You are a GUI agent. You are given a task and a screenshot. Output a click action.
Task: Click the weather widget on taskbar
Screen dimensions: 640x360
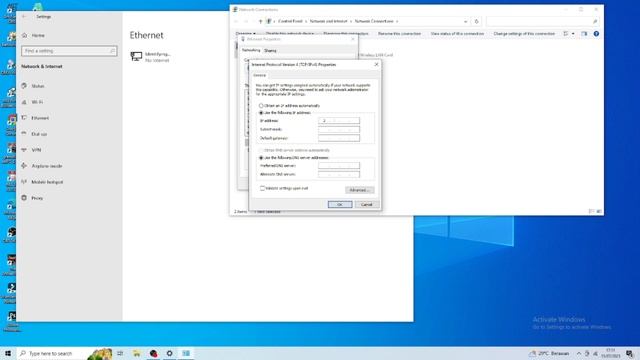[549, 353]
